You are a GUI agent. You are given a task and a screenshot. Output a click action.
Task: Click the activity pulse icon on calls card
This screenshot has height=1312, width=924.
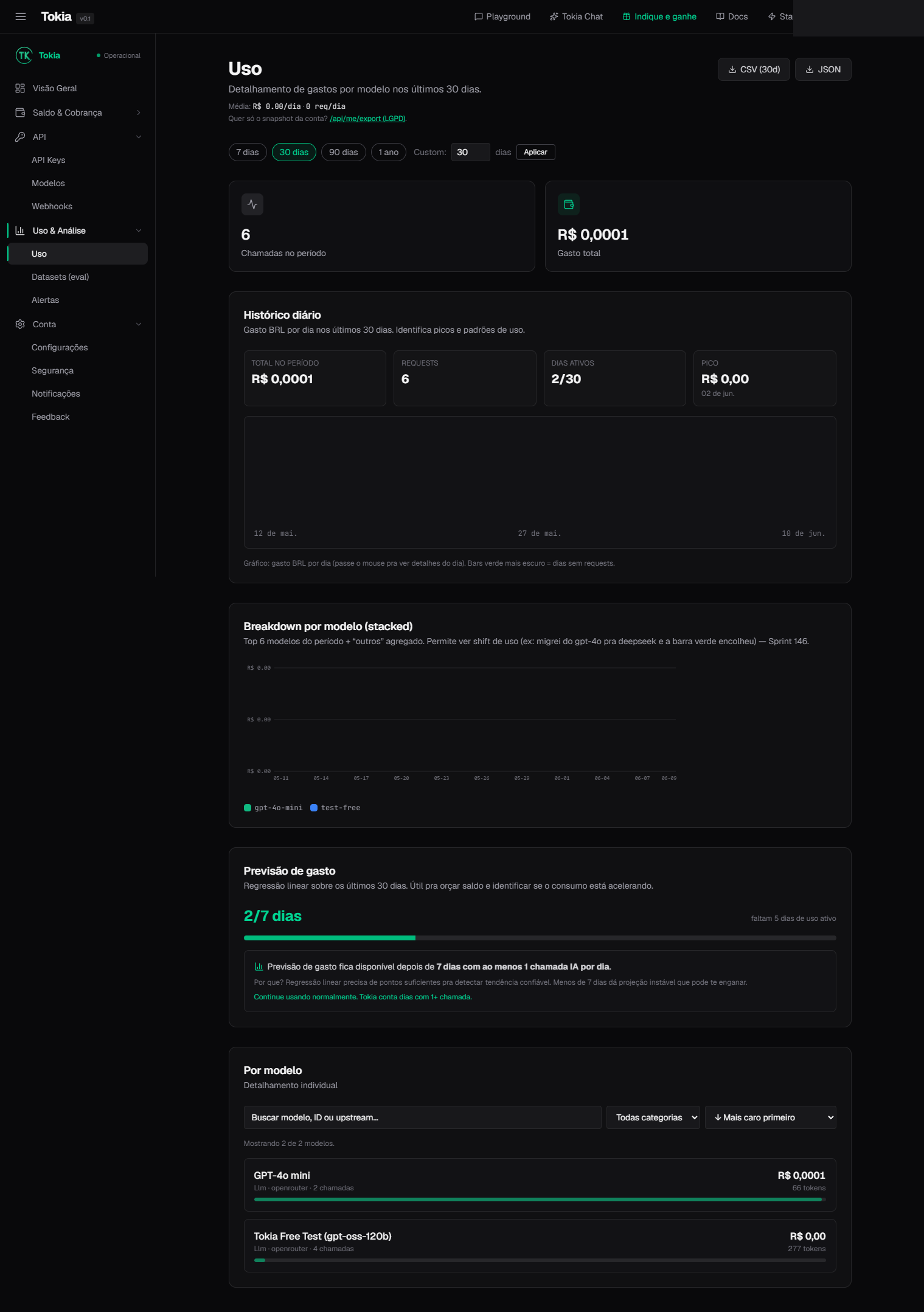[x=252, y=204]
